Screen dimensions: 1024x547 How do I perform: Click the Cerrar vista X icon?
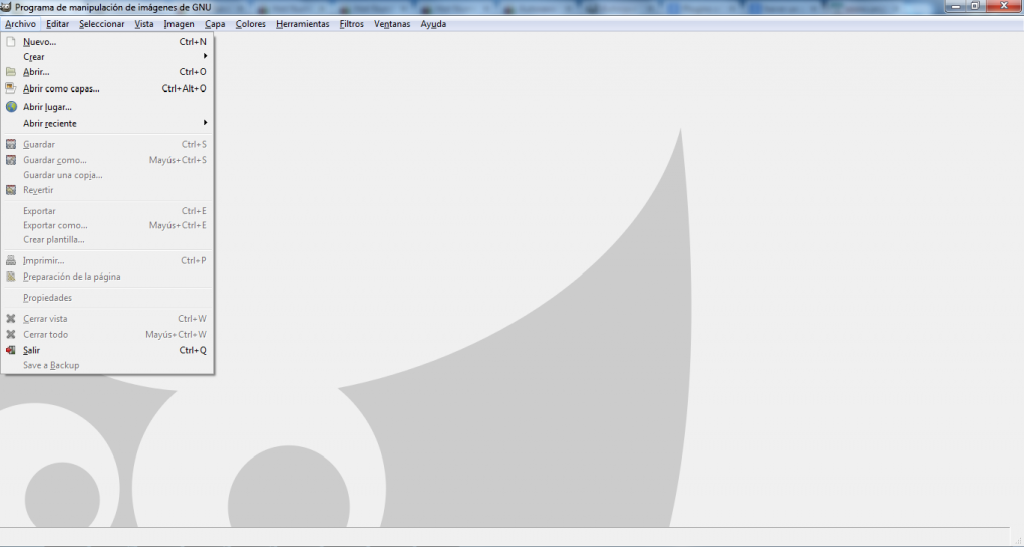coord(11,319)
